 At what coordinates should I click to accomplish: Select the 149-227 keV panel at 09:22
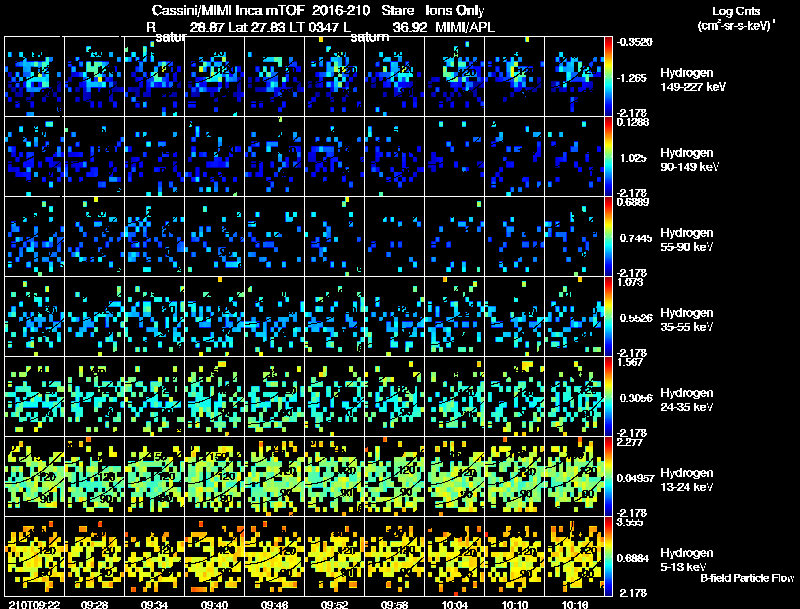(34, 76)
